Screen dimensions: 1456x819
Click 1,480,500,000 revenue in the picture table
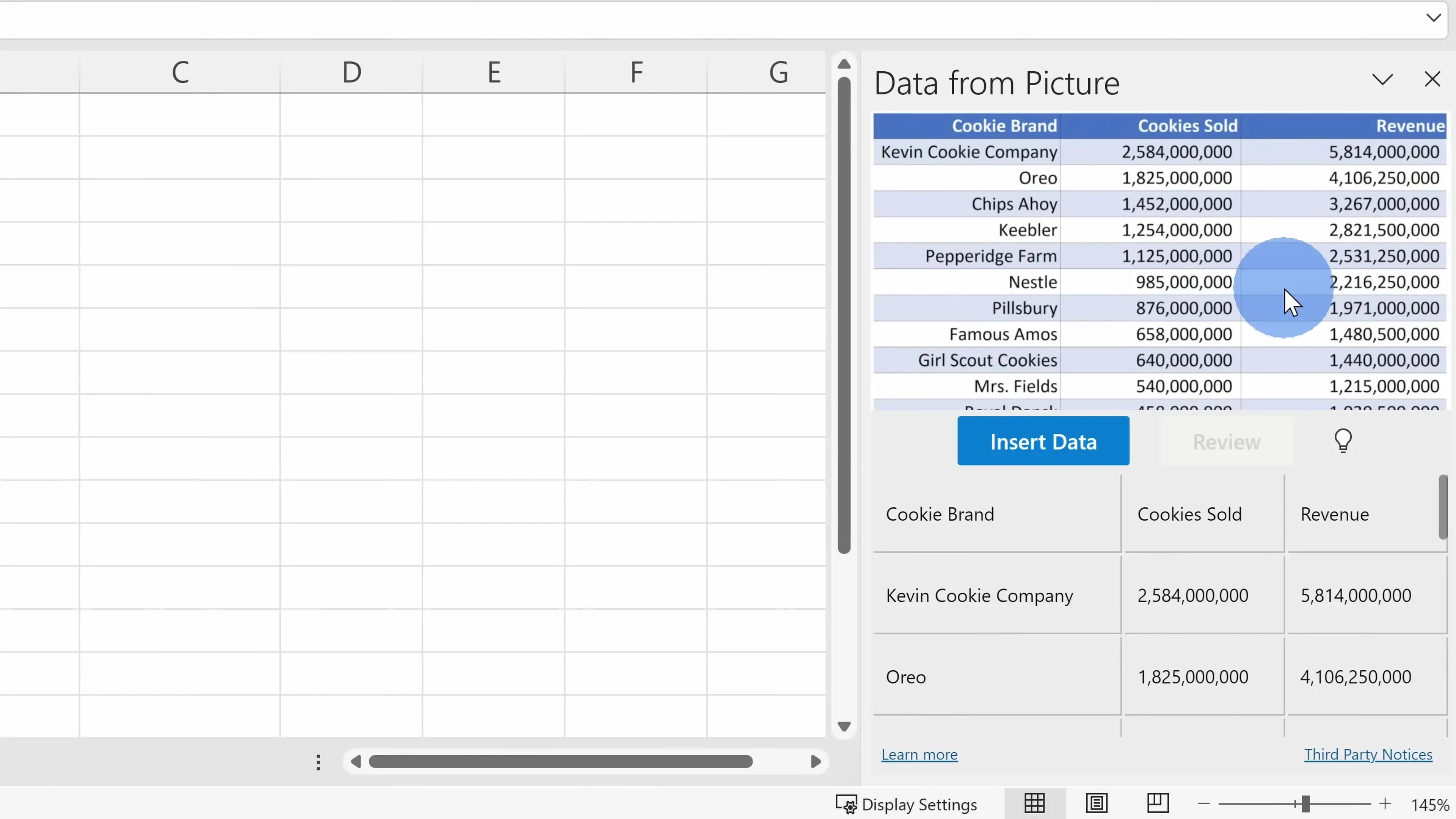[1384, 334]
